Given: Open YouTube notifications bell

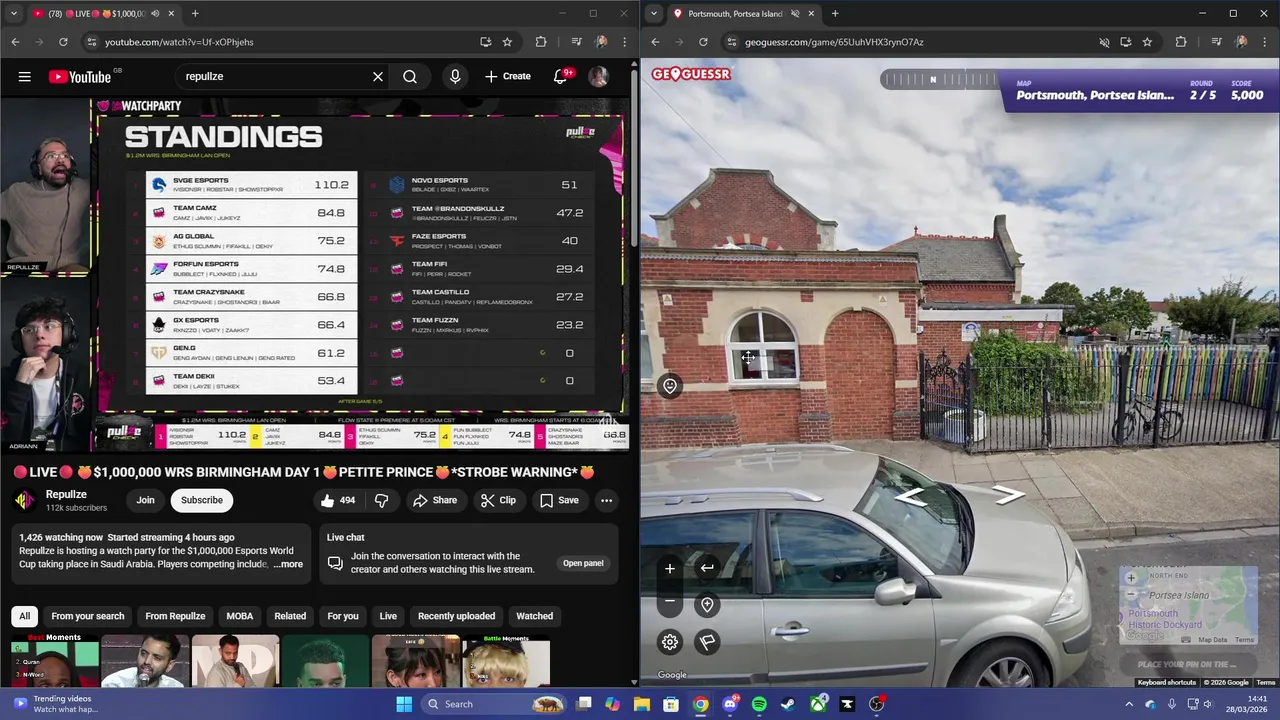Looking at the screenshot, I should pos(560,76).
